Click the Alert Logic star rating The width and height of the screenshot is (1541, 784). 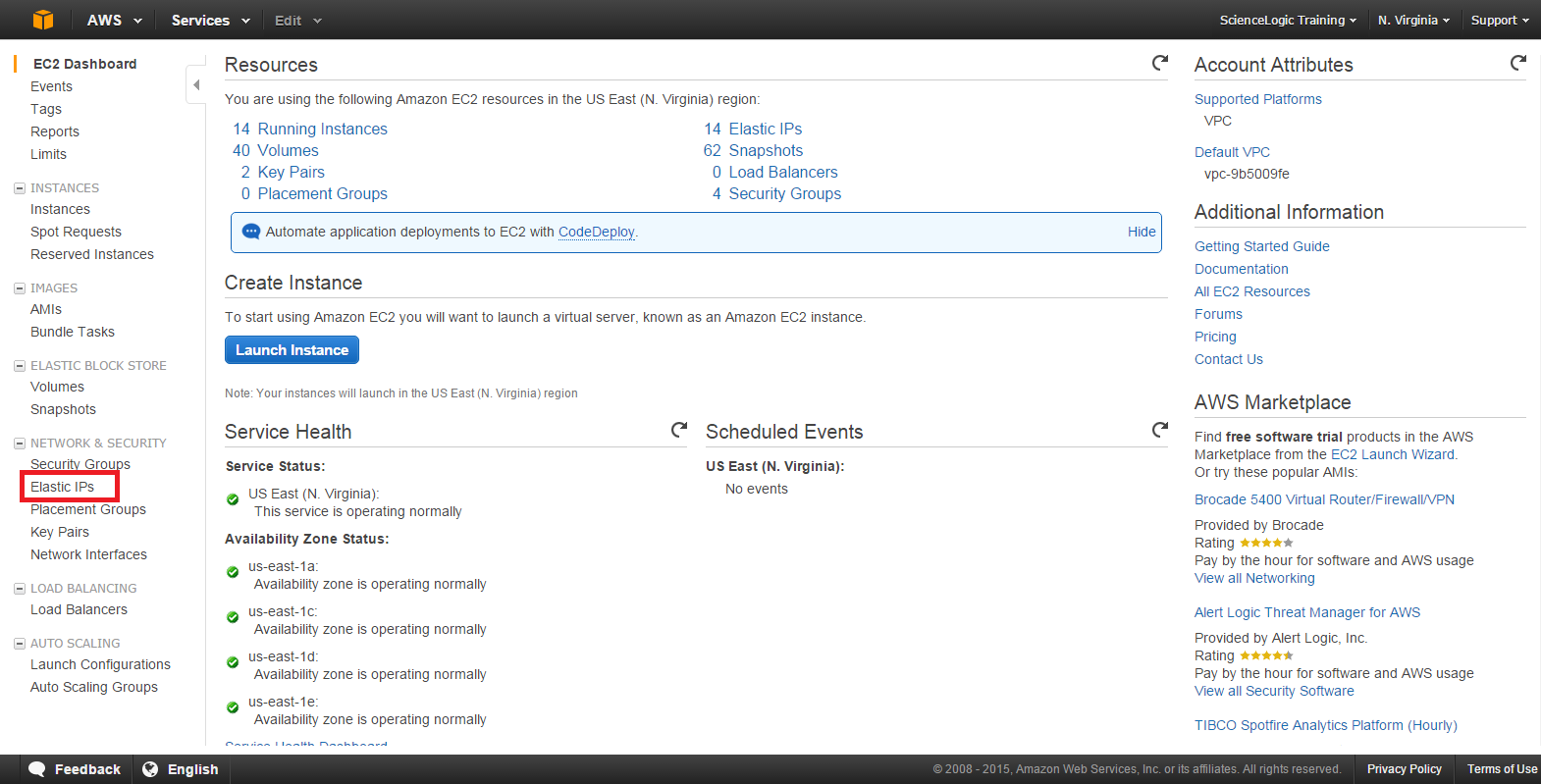tap(1266, 655)
